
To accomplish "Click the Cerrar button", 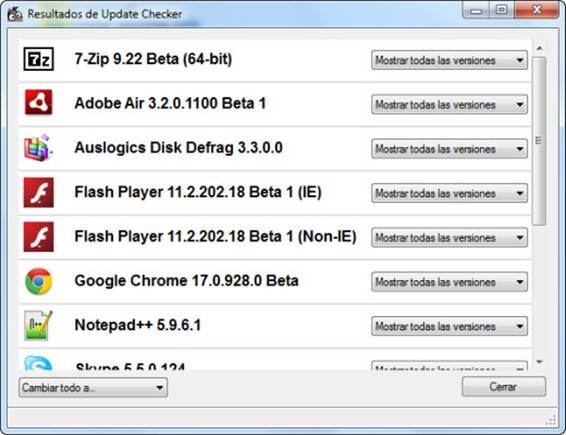I will (504, 387).
